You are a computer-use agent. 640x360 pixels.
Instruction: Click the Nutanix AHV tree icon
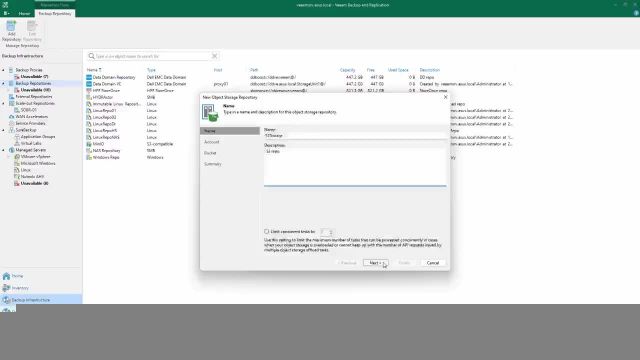pos(17,177)
